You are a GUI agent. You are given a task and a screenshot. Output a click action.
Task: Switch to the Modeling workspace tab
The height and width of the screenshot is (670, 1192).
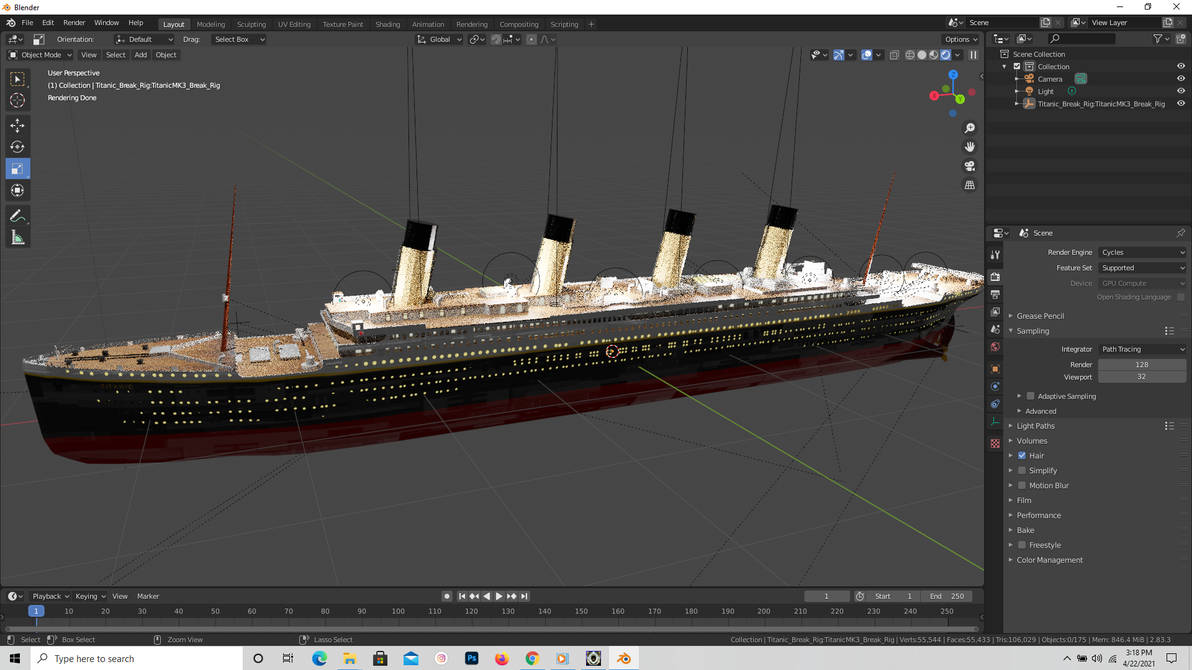tap(211, 24)
